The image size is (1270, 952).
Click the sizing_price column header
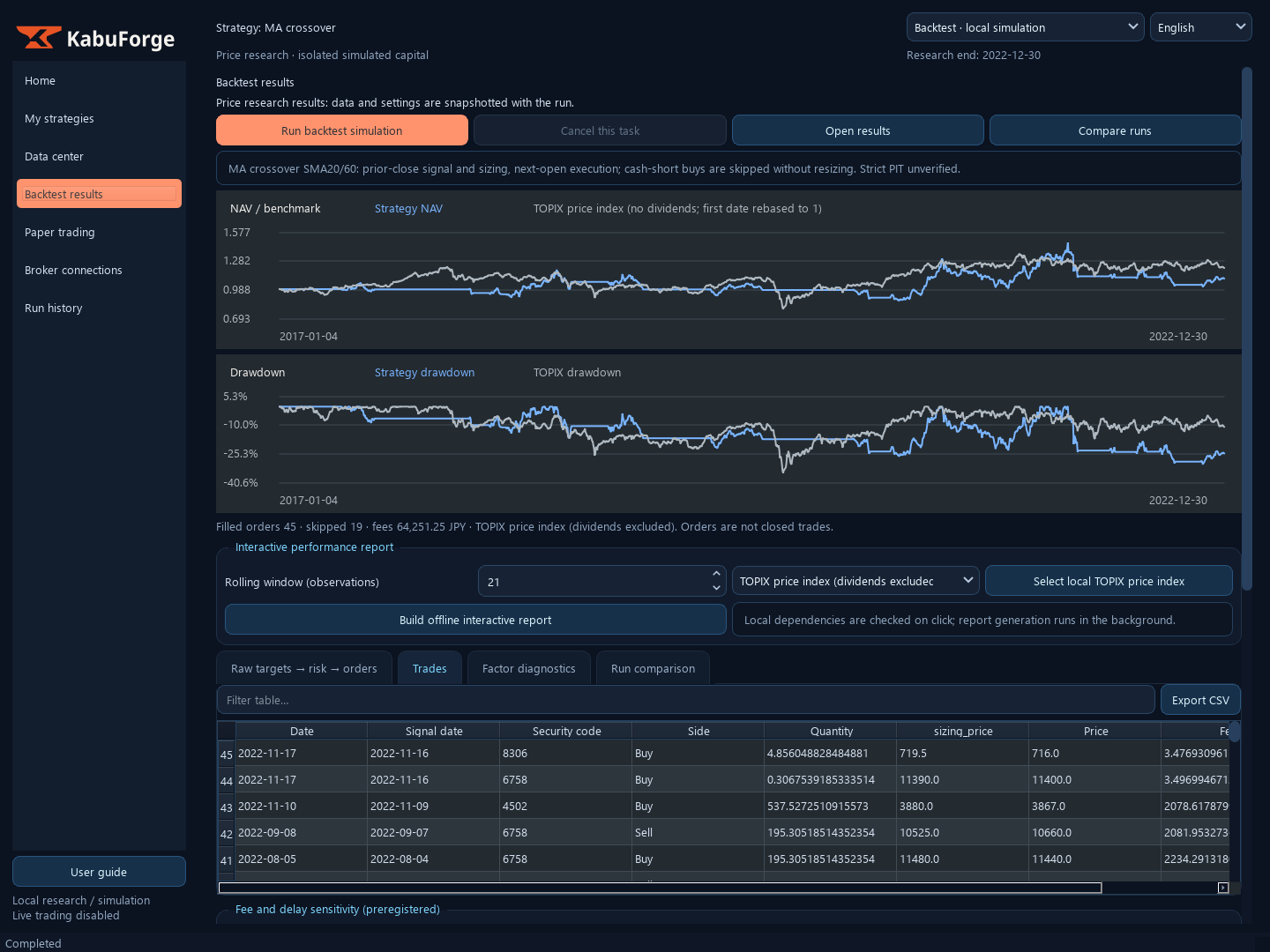coord(963,731)
